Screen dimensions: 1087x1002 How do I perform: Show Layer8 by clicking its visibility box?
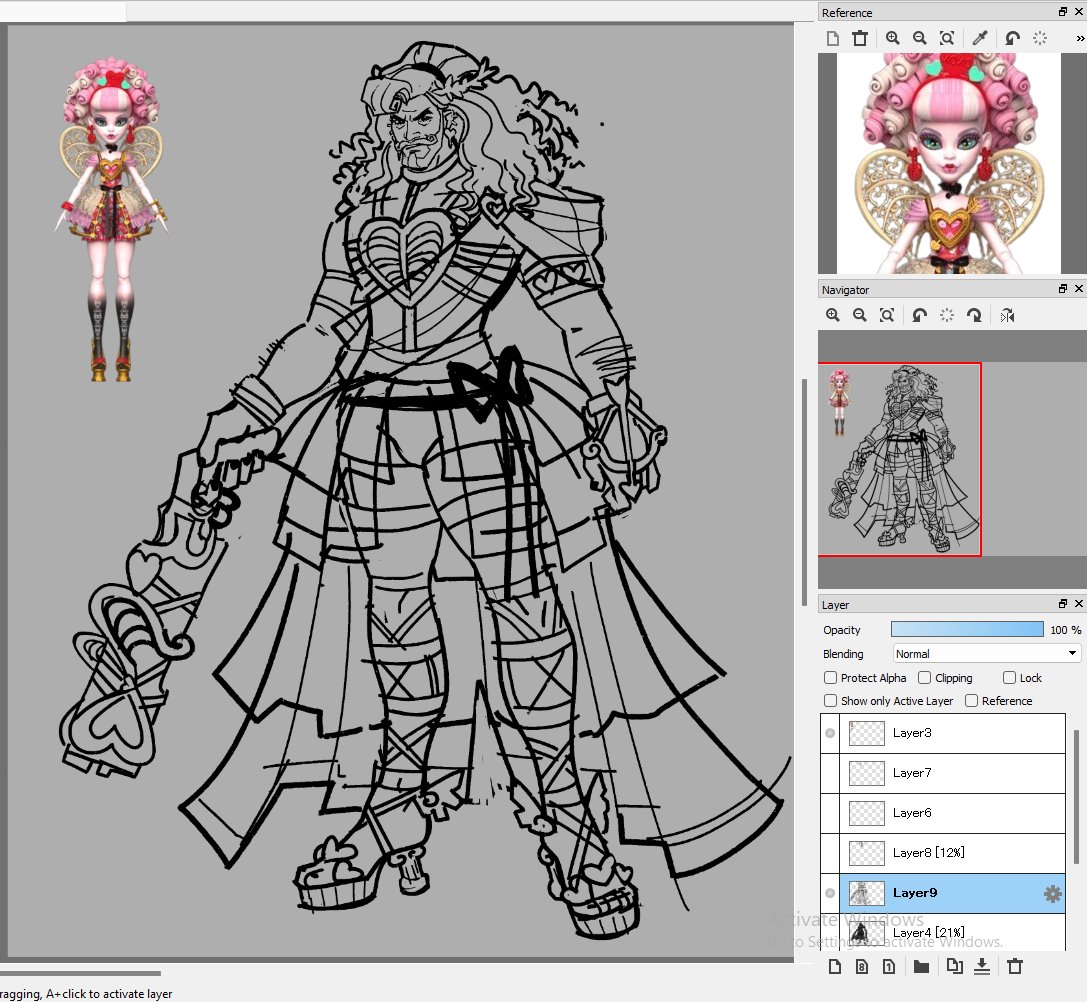point(830,853)
